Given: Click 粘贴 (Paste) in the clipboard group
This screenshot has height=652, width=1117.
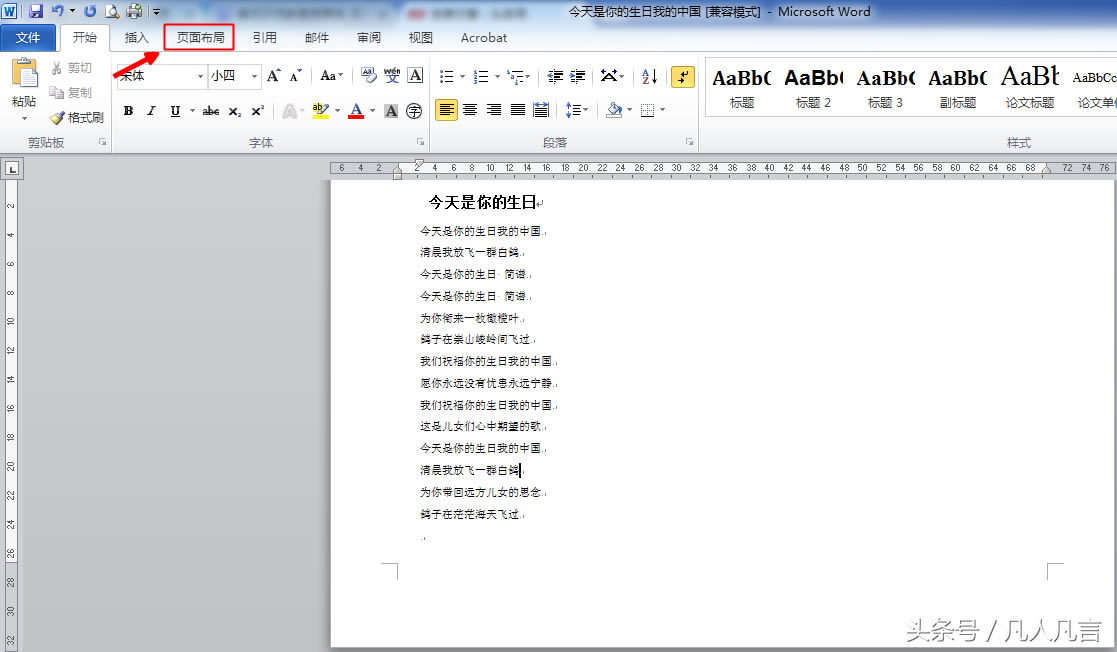Looking at the screenshot, I should (x=22, y=84).
